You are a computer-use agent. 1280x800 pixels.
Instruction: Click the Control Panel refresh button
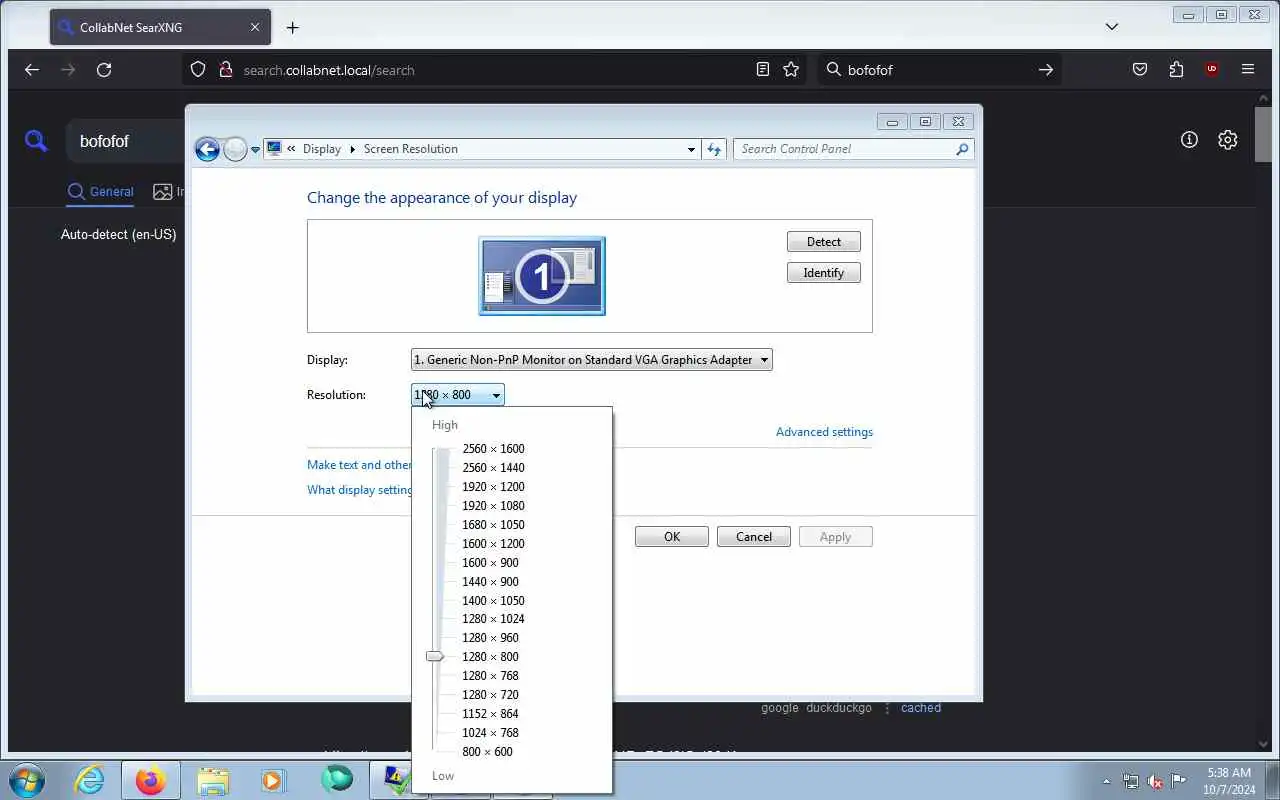click(714, 149)
